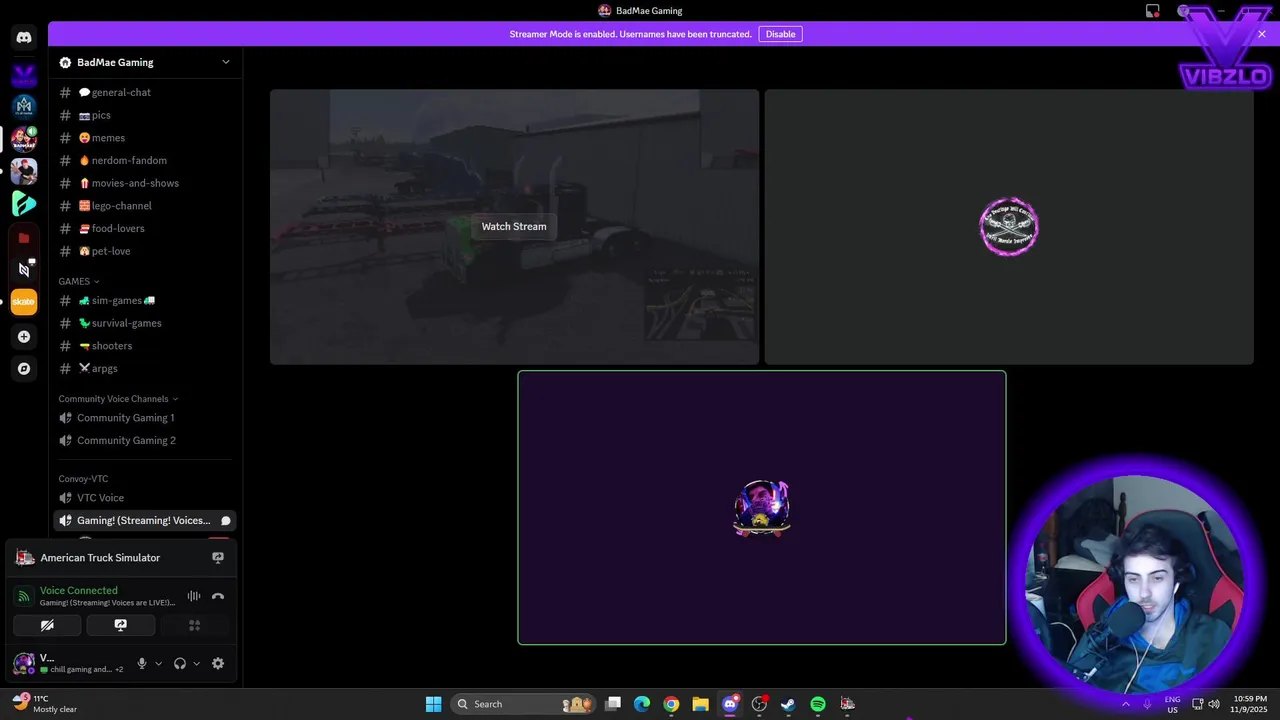
Task: Open the general-chat channel
Action: coord(144,92)
